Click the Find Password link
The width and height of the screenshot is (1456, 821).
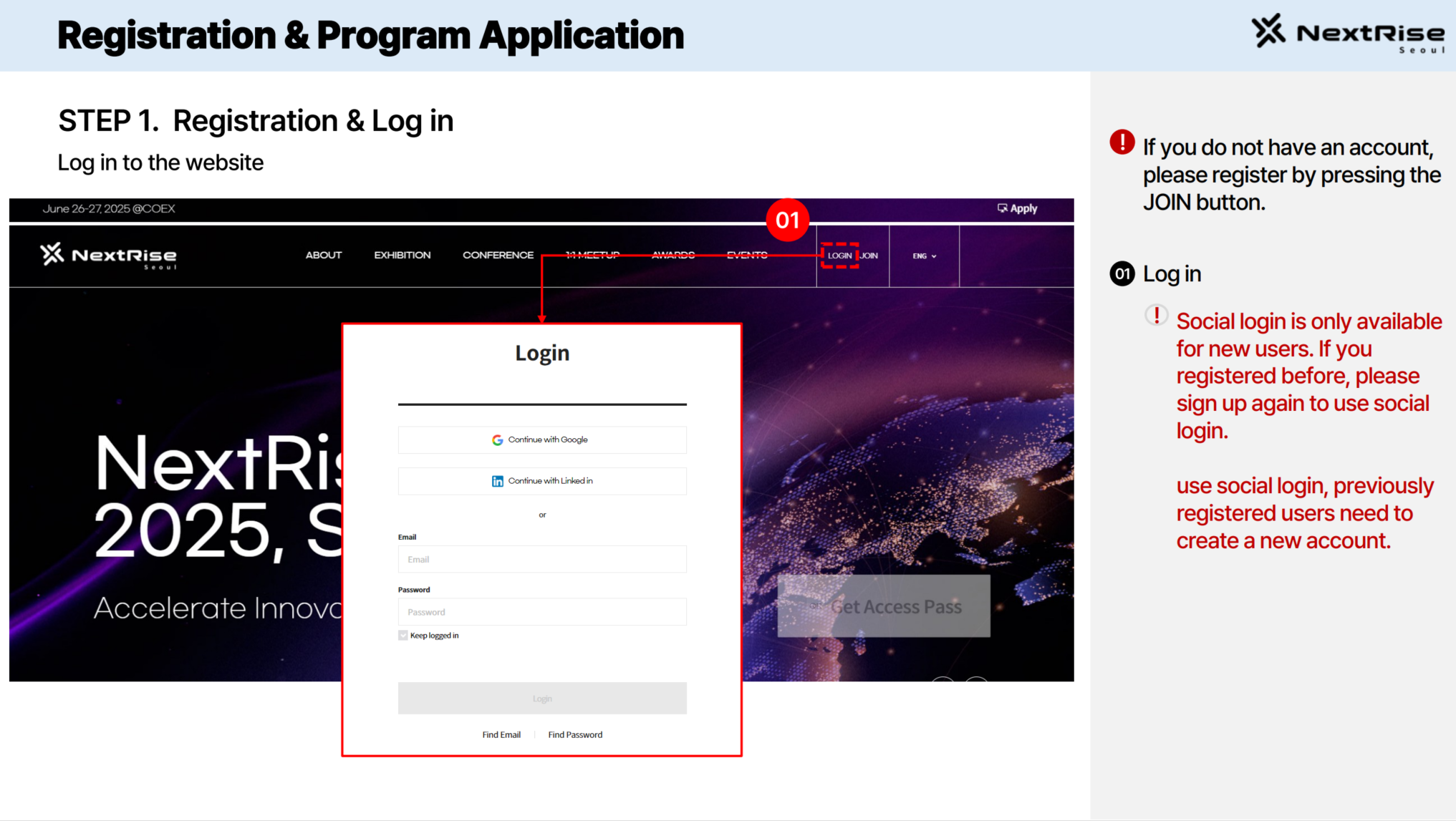point(575,735)
